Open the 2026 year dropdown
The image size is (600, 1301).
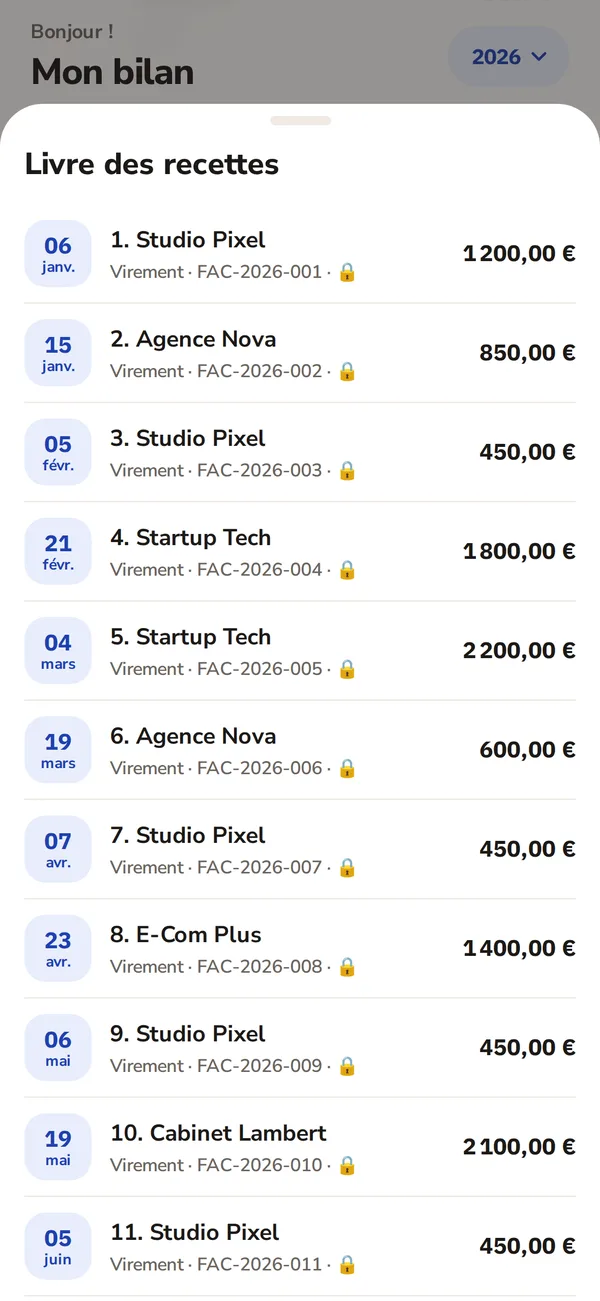click(x=508, y=57)
